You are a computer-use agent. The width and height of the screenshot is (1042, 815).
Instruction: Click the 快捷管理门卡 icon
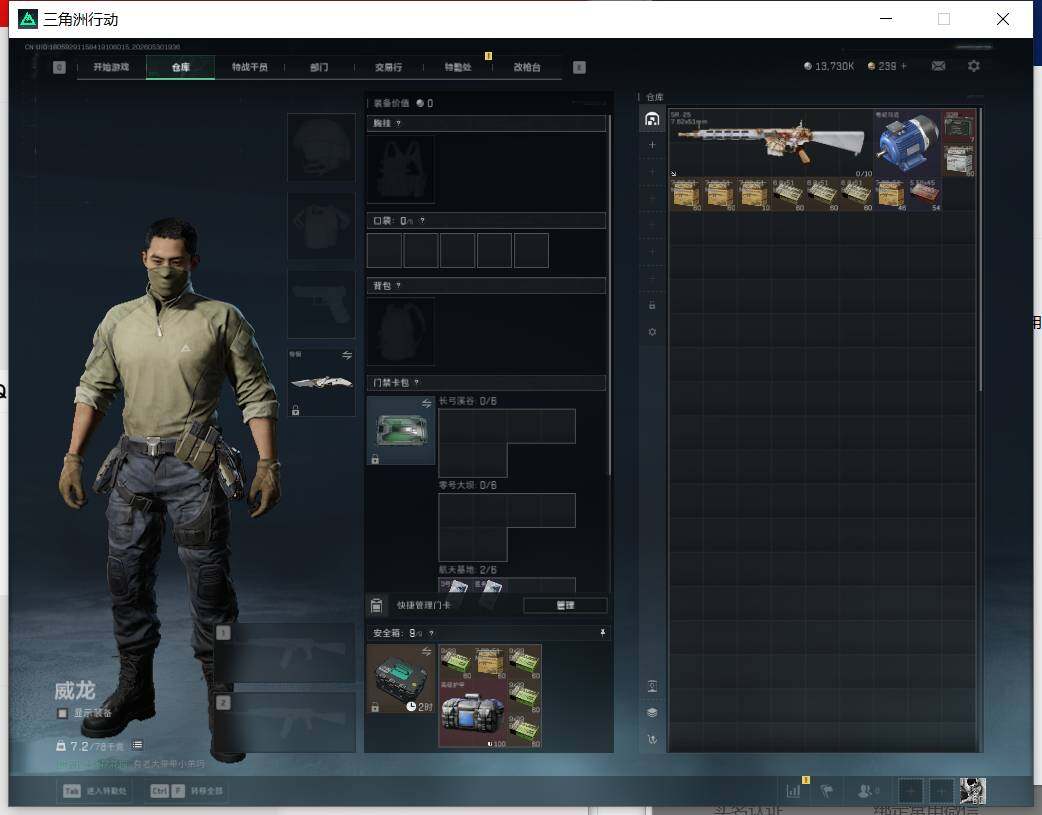click(376, 605)
